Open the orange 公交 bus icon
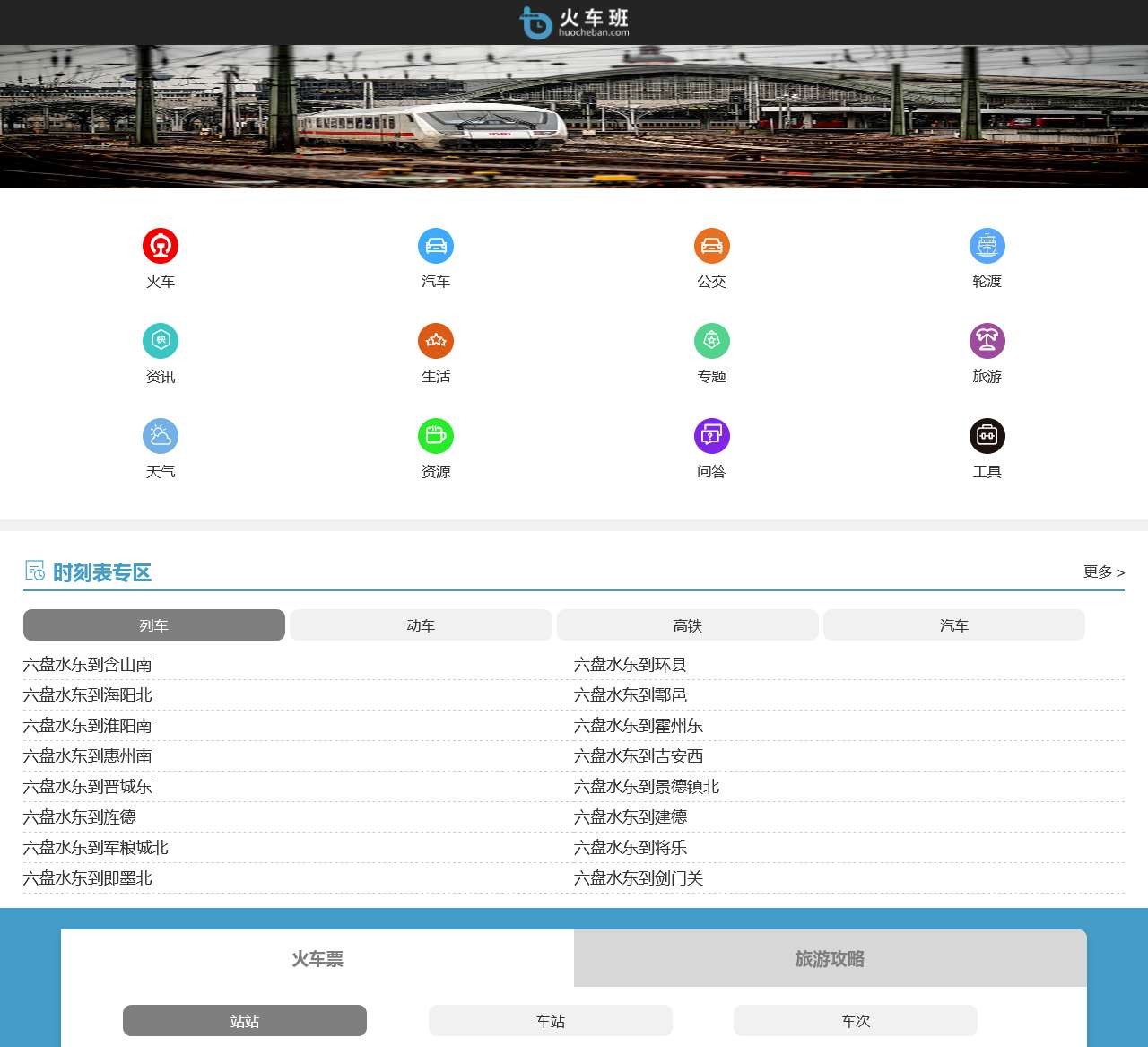 point(711,246)
